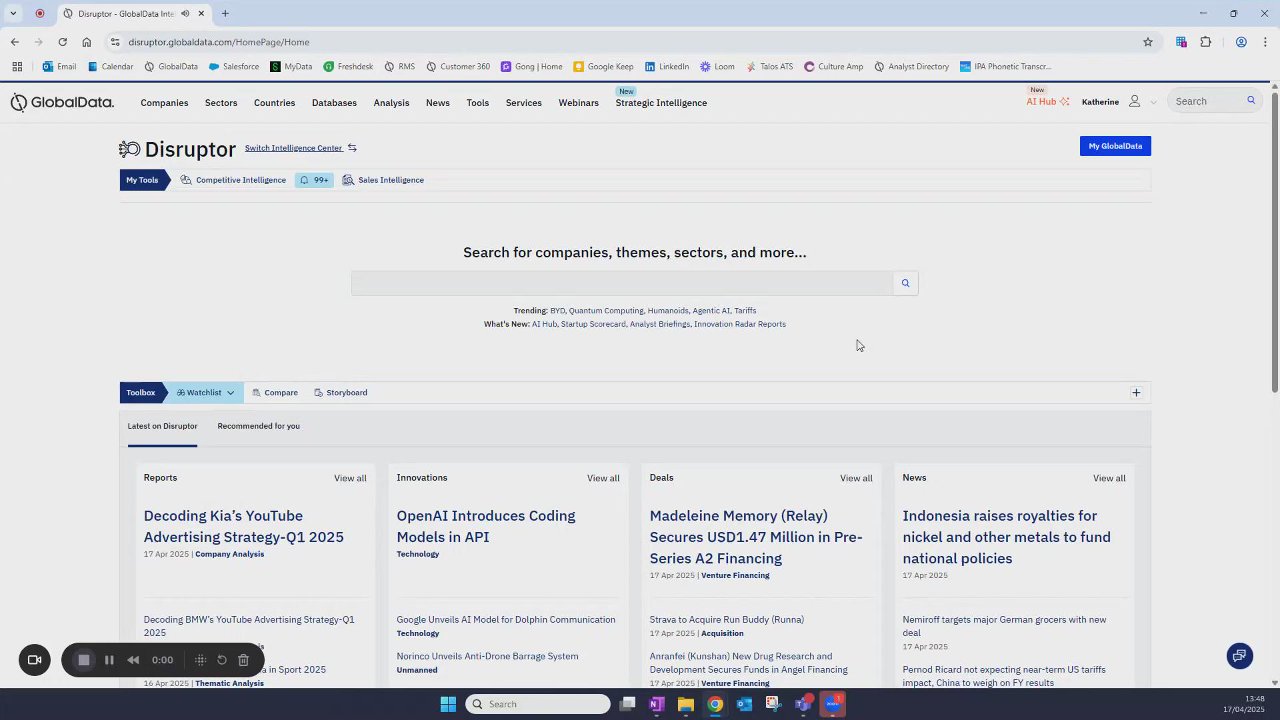Select the Latest on Disruptor tab
Viewport: 1280px width, 720px height.
point(162,426)
